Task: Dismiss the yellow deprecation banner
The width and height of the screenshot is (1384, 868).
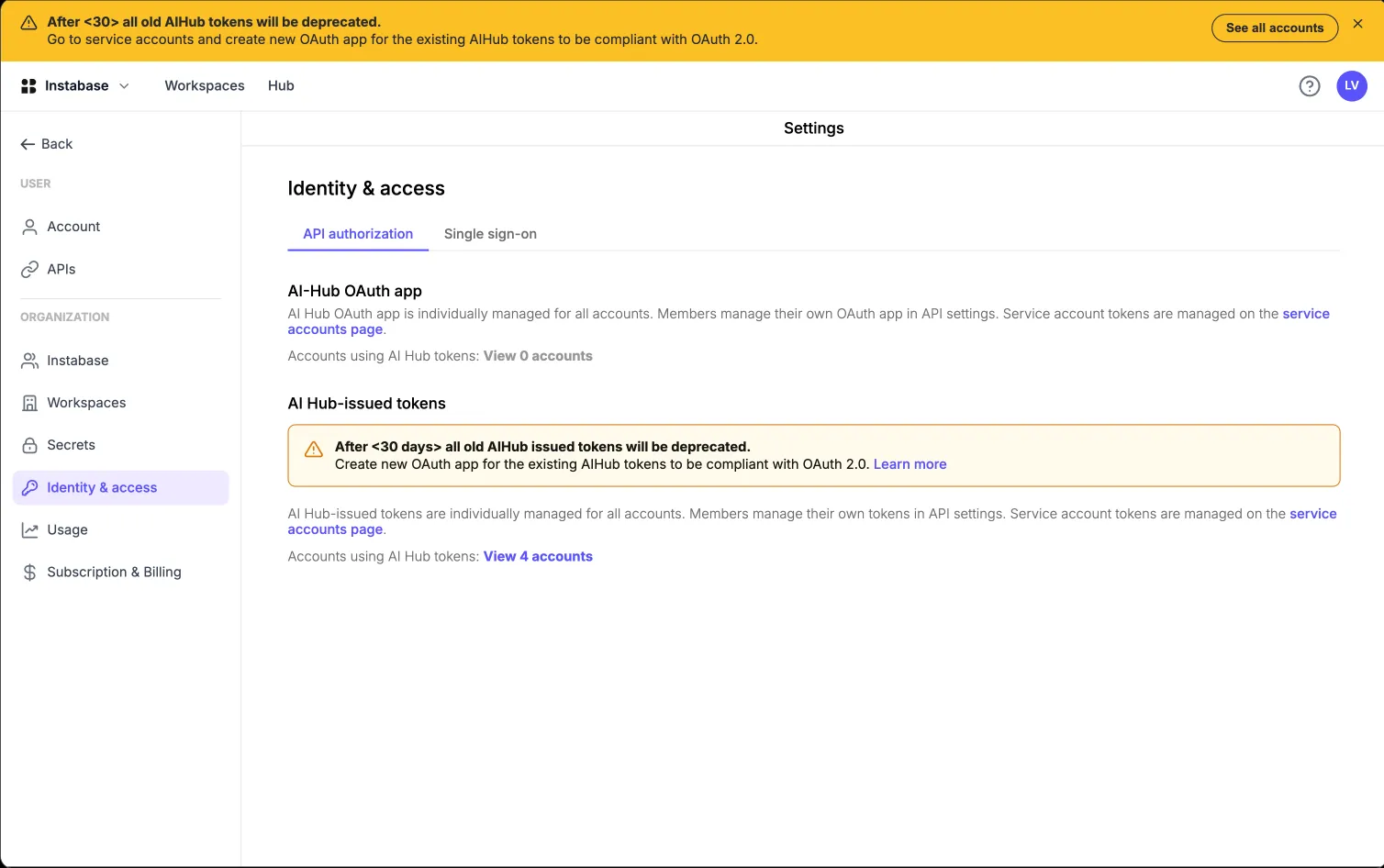Action: coord(1358,24)
